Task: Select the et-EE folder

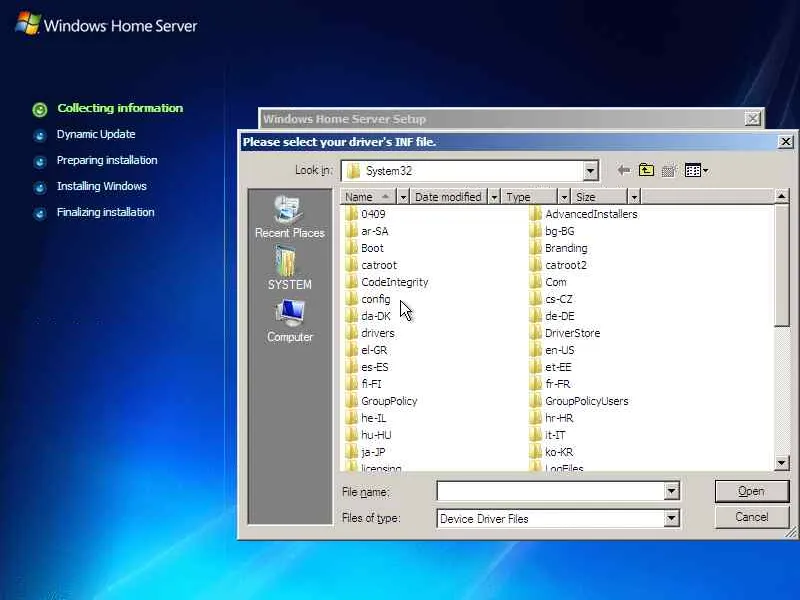Action: click(x=551, y=367)
